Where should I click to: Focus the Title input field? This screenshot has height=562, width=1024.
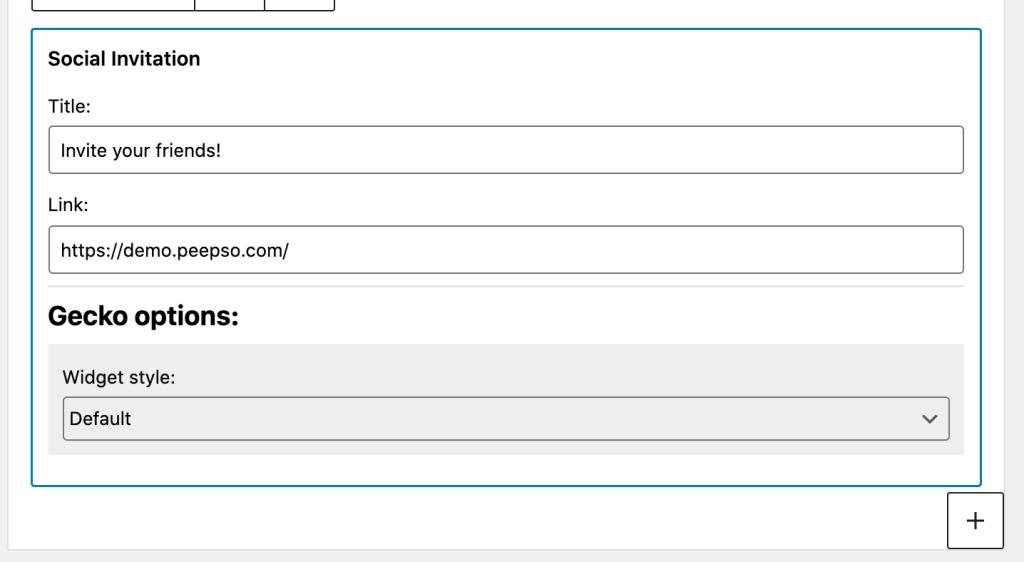[x=505, y=150]
